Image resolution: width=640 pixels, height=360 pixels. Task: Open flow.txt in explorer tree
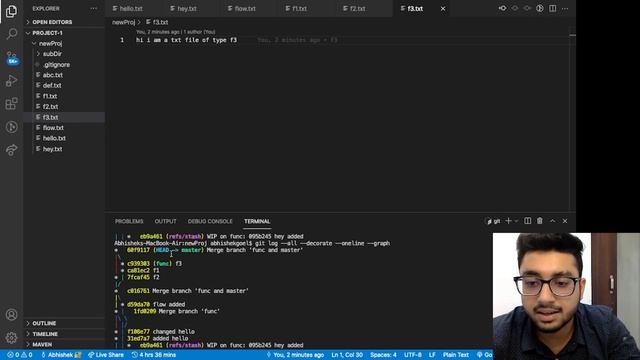64,128
